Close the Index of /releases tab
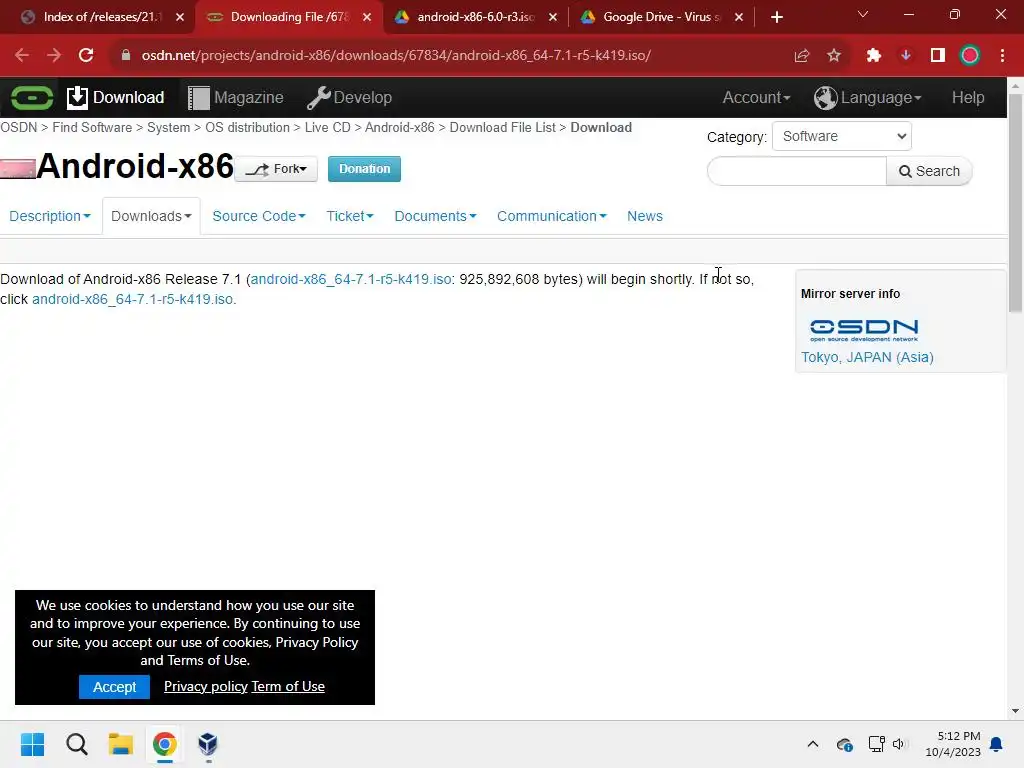This screenshot has height=768, width=1024. point(180,17)
